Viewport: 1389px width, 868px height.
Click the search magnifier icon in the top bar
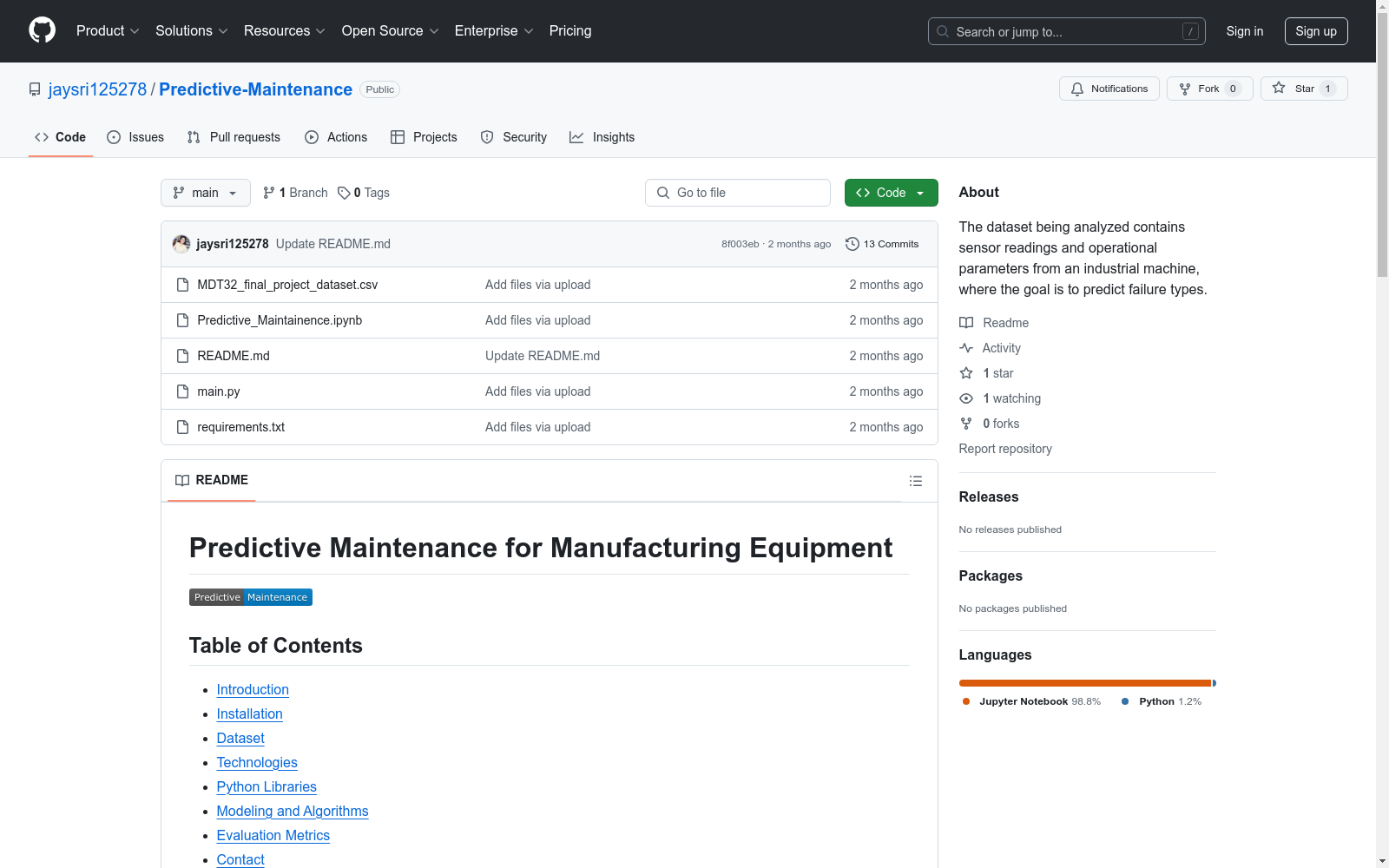tap(943, 31)
